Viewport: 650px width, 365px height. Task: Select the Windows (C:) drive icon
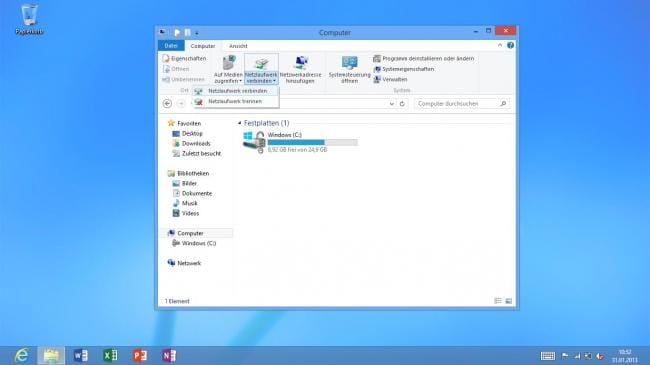(254, 142)
